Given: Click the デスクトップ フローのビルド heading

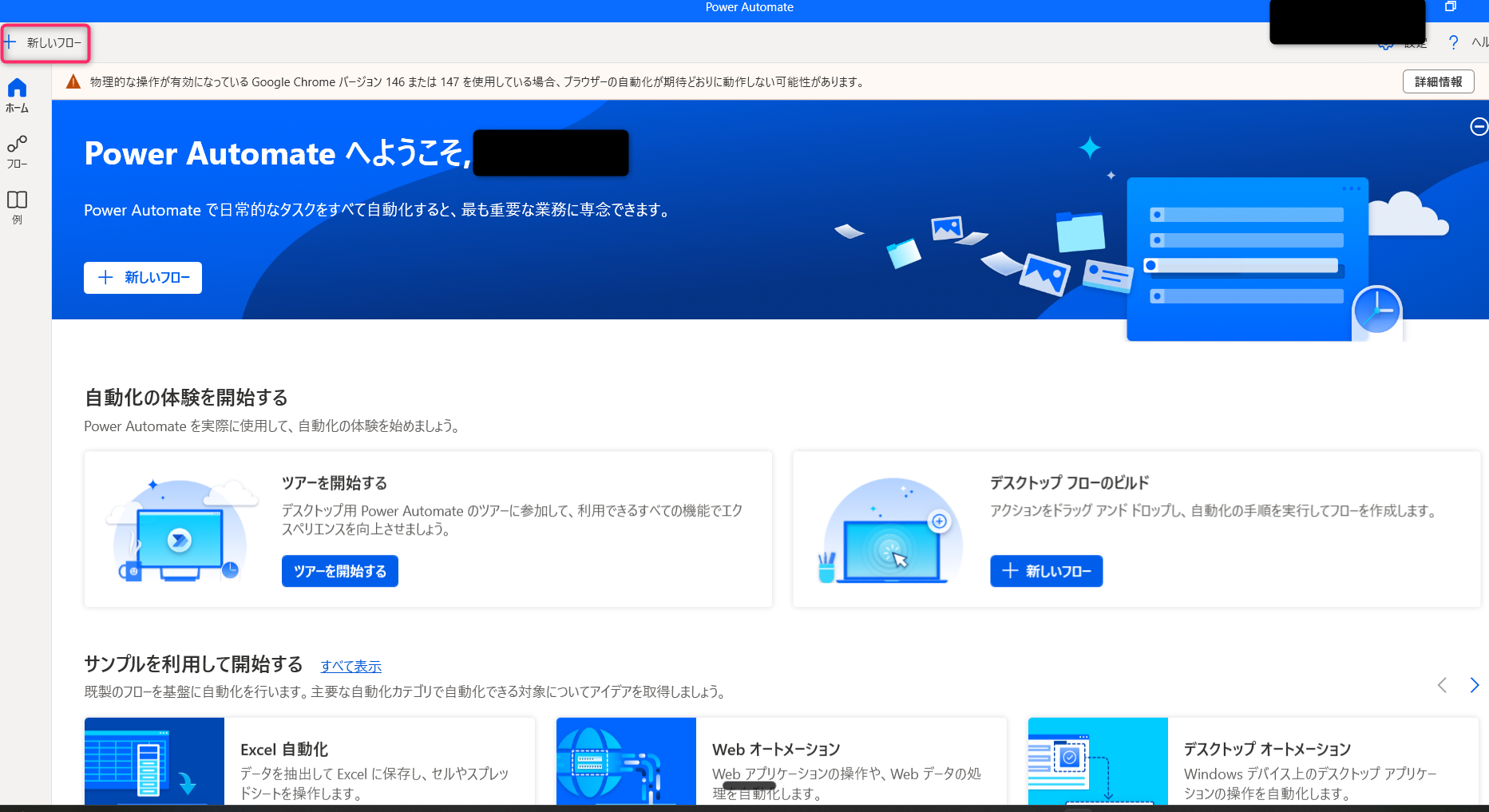Looking at the screenshot, I should tap(1070, 483).
